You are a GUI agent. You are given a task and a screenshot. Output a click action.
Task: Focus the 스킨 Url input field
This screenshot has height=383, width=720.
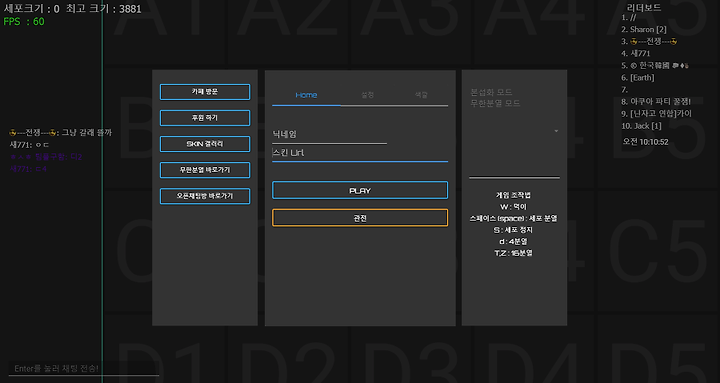coord(360,153)
